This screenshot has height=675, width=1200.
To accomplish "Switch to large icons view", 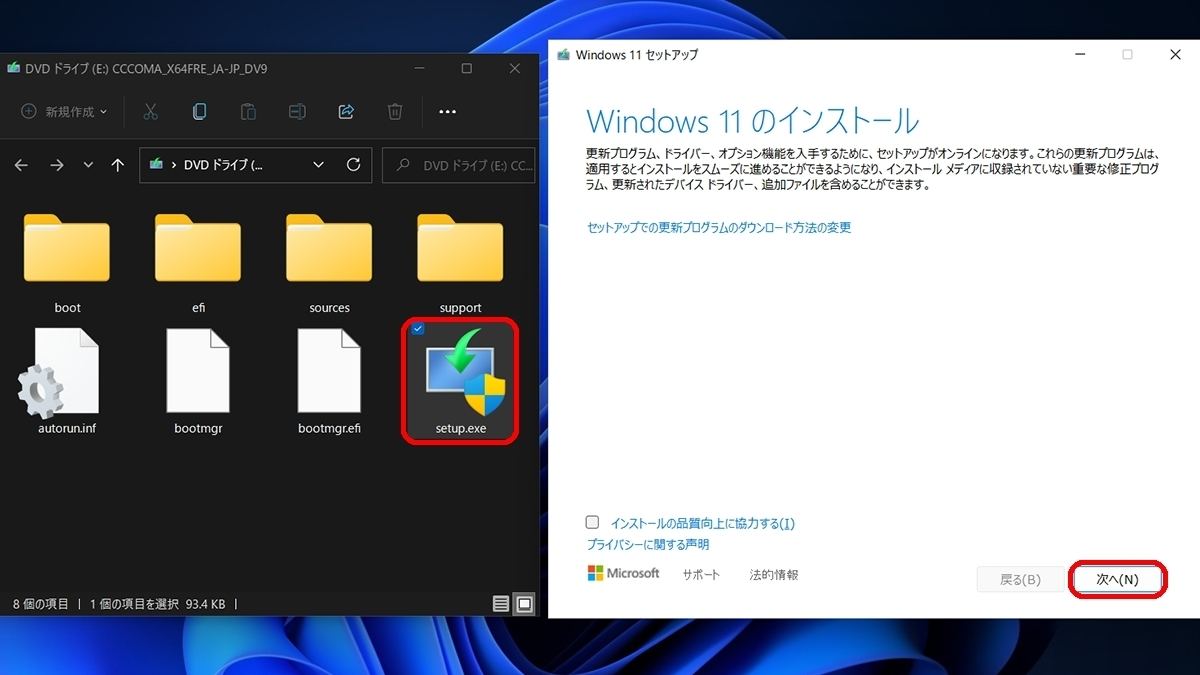I will [525, 604].
